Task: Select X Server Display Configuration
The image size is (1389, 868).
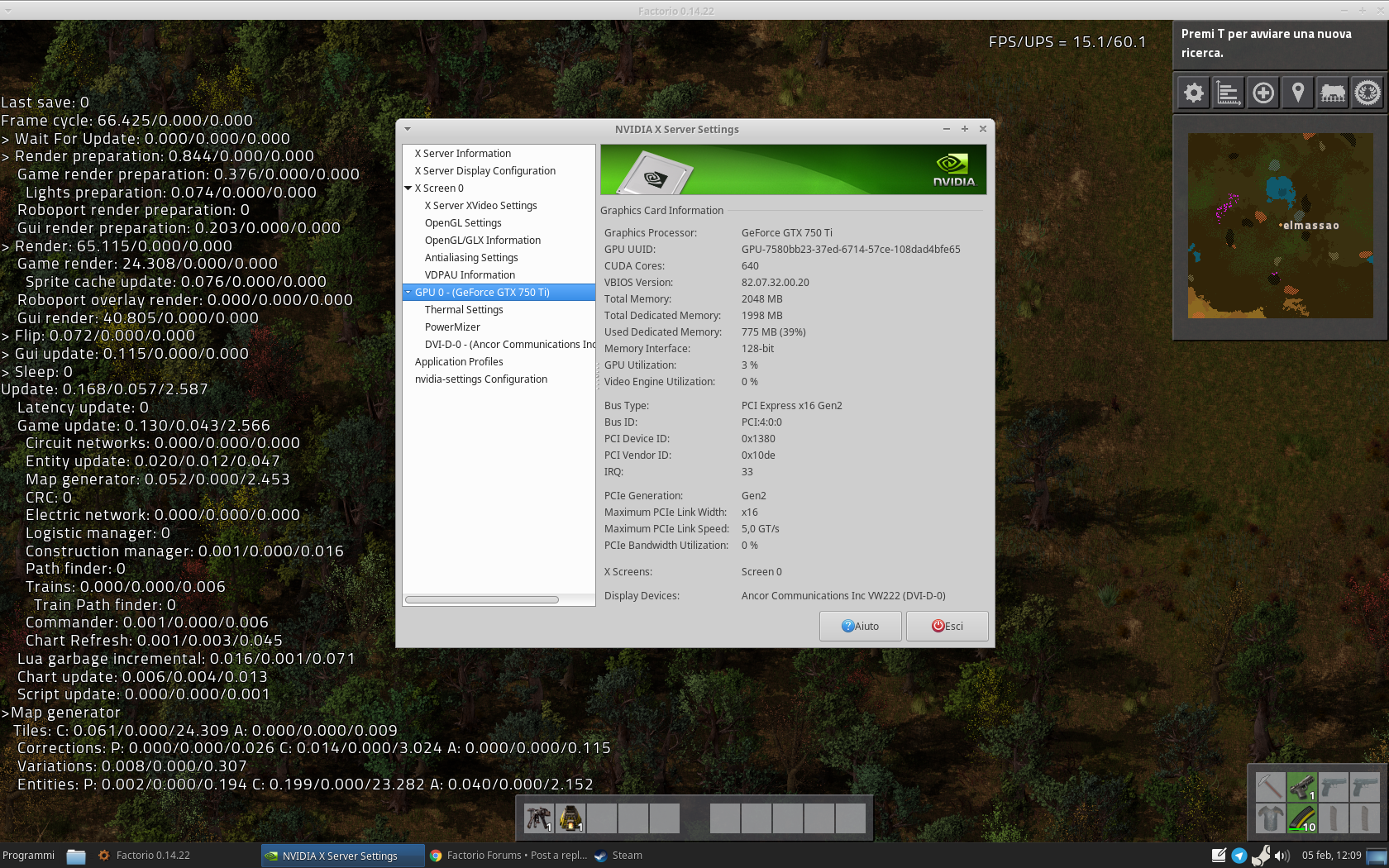Action: click(x=485, y=171)
